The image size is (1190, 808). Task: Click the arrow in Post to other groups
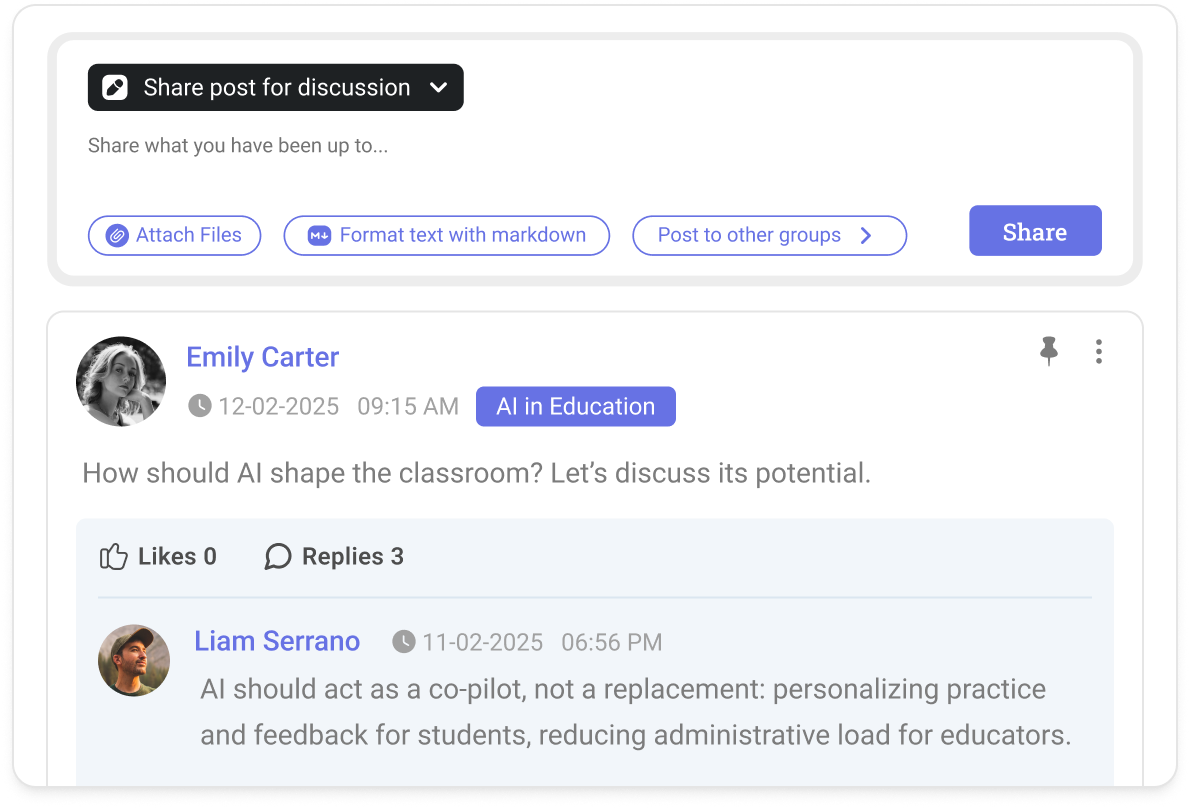tap(866, 236)
